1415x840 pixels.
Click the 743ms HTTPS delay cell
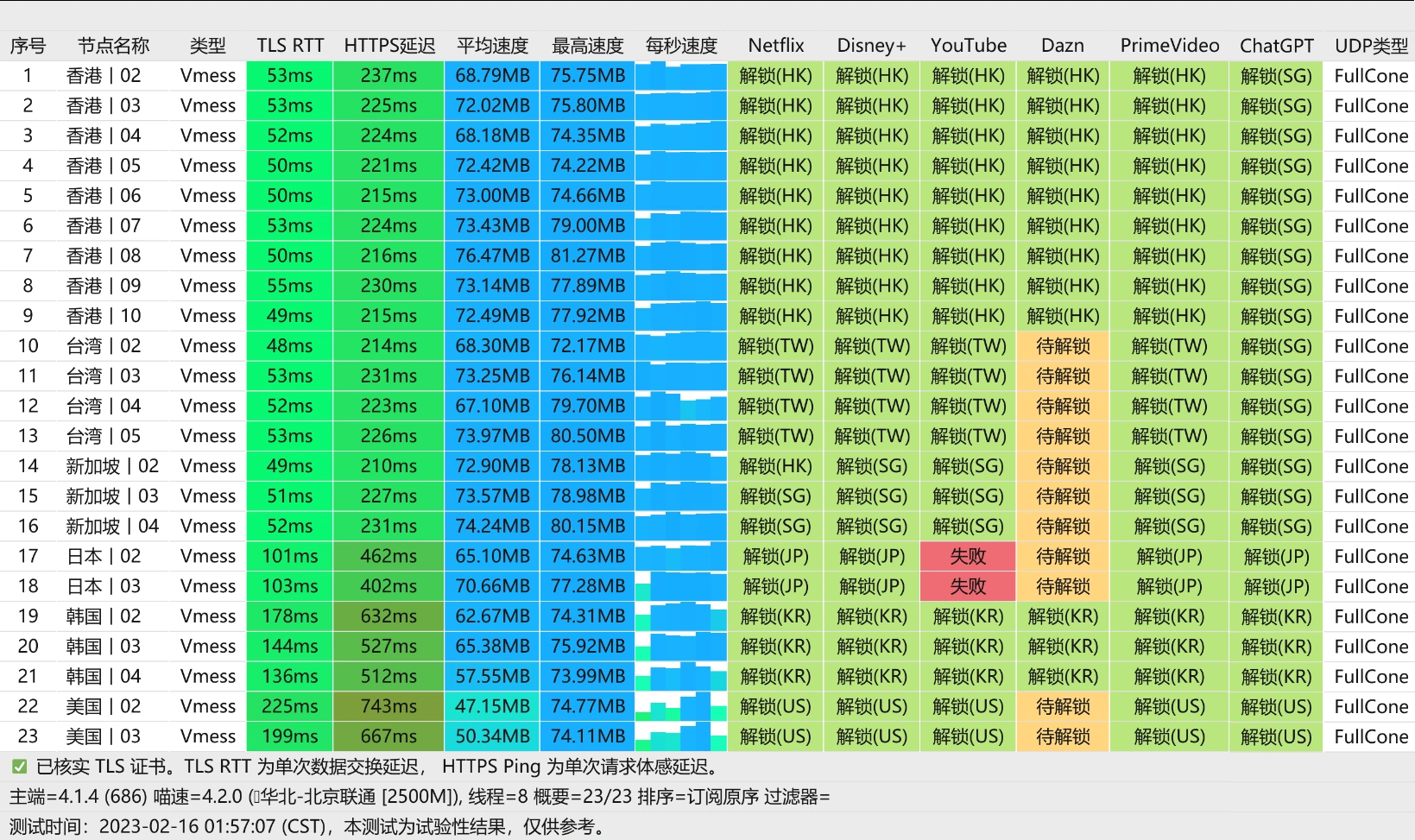[x=388, y=706]
